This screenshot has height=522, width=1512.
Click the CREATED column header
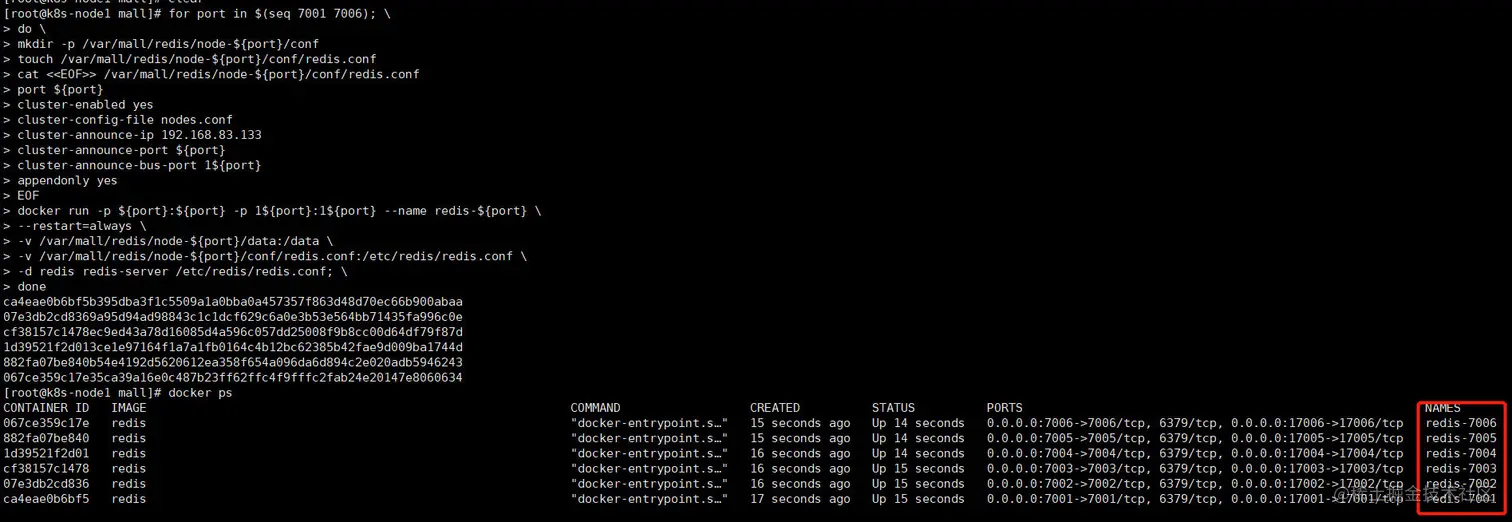click(775, 408)
